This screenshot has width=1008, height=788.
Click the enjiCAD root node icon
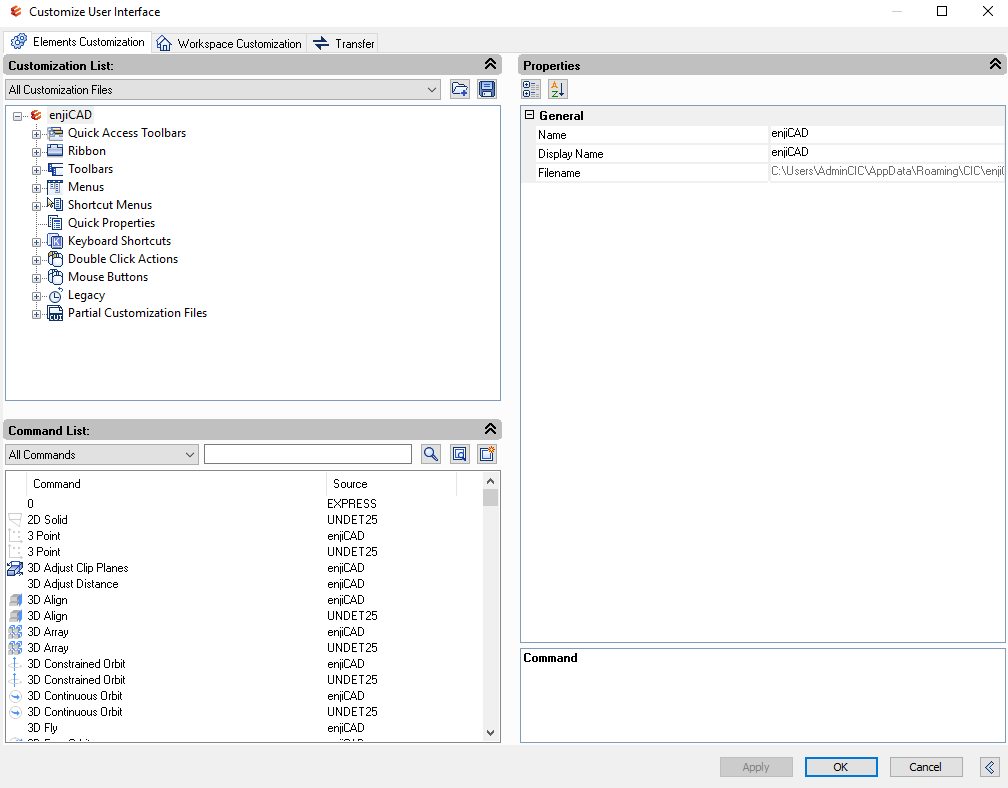[36, 115]
